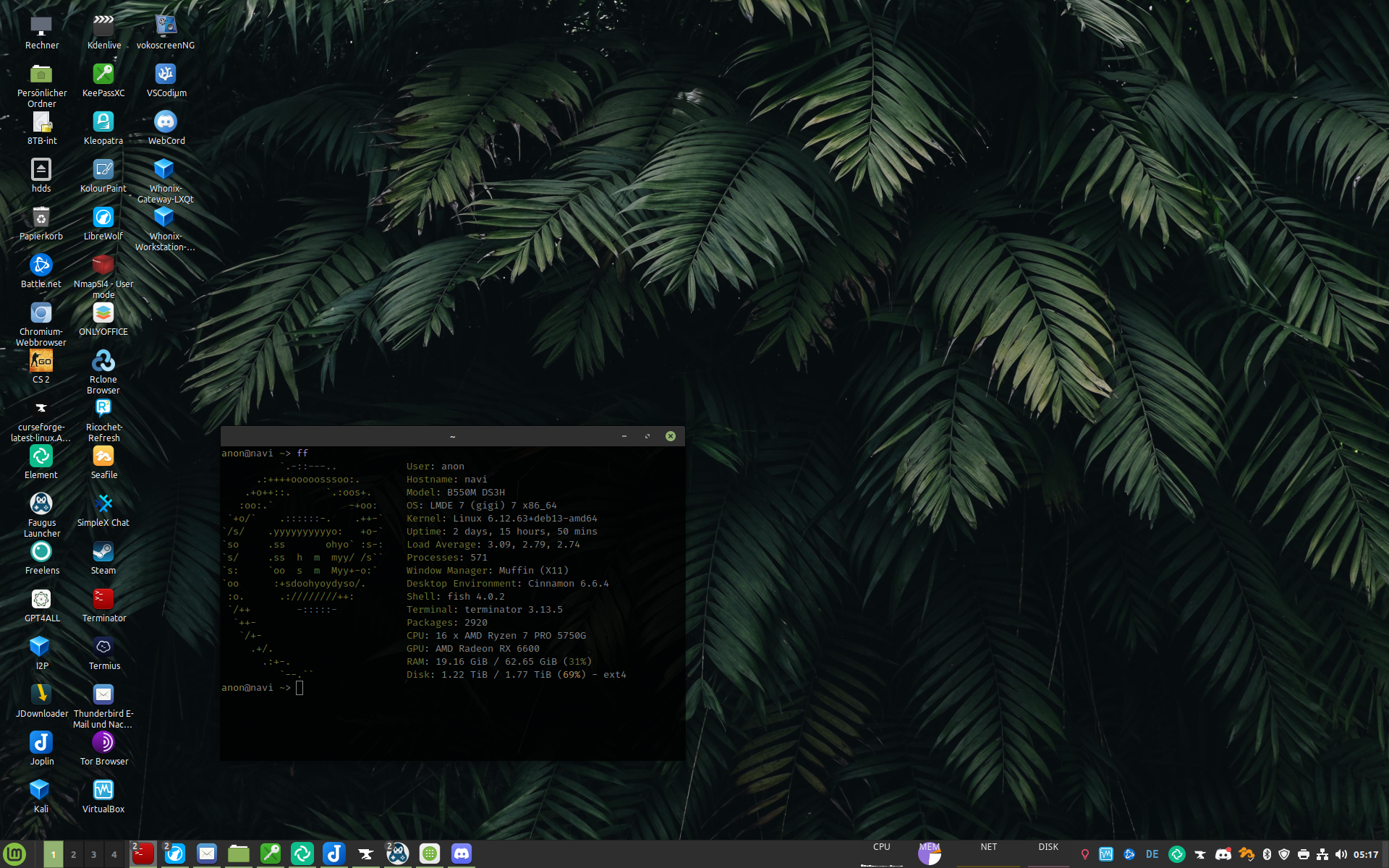Viewport: 1389px width, 868px height.
Task: Click the terminal title bar
Action: [x=452, y=436]
